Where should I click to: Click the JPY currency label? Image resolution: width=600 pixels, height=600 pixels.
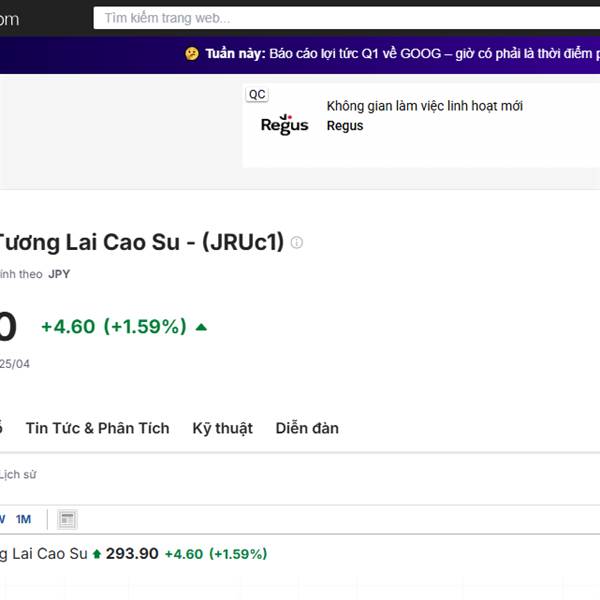pyautogui.click(x=59, y=274)
